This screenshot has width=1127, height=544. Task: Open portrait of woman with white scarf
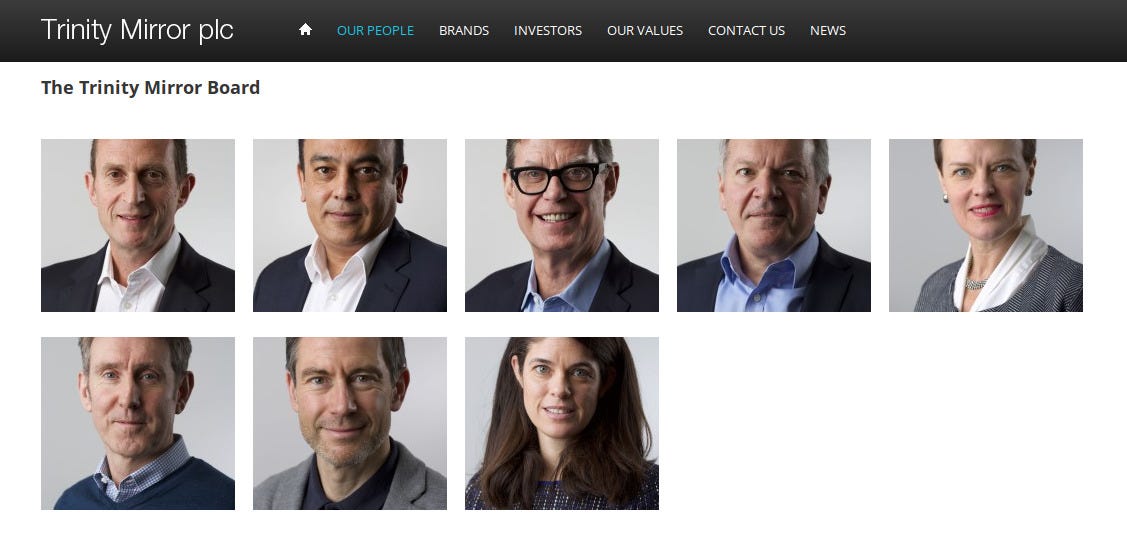click(x=986, y=225)
